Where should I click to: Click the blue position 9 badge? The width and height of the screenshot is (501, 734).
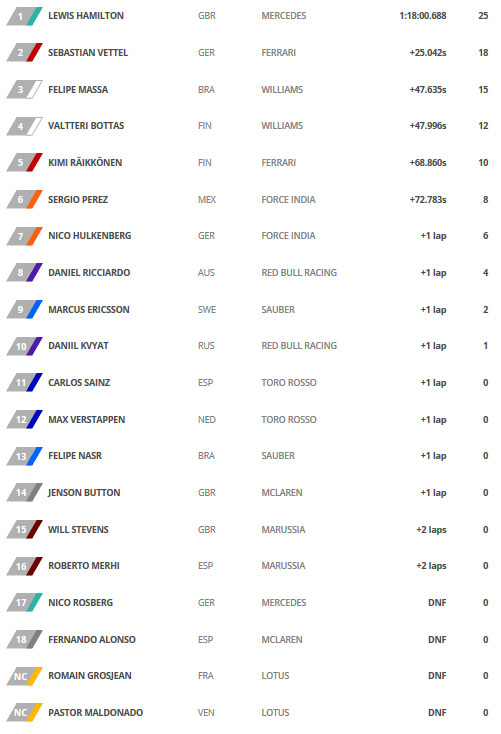(x=24, y=309)
